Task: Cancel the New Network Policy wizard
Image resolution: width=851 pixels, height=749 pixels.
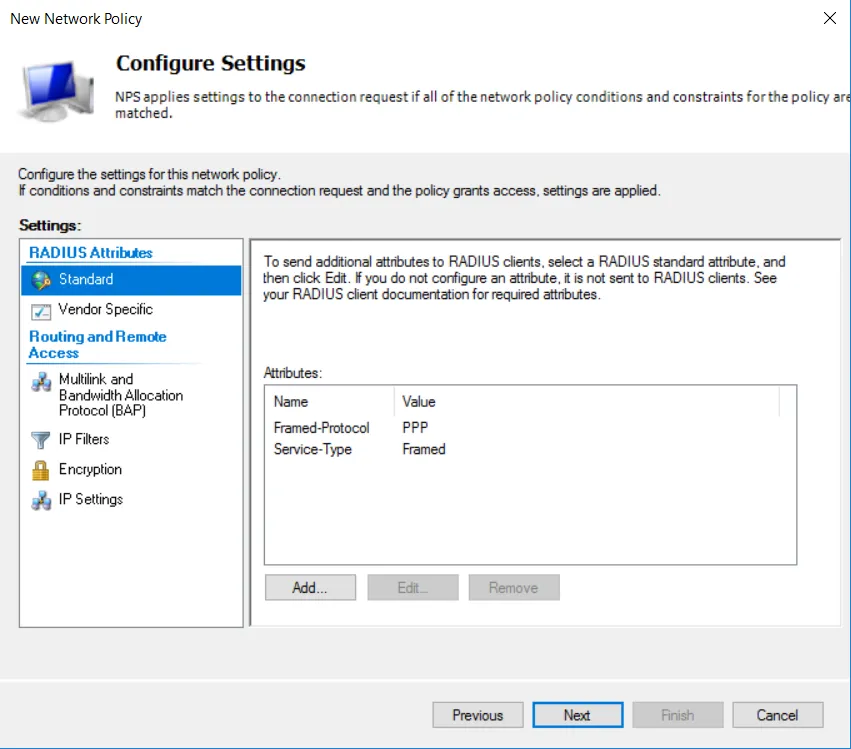Action: [777, 714]
